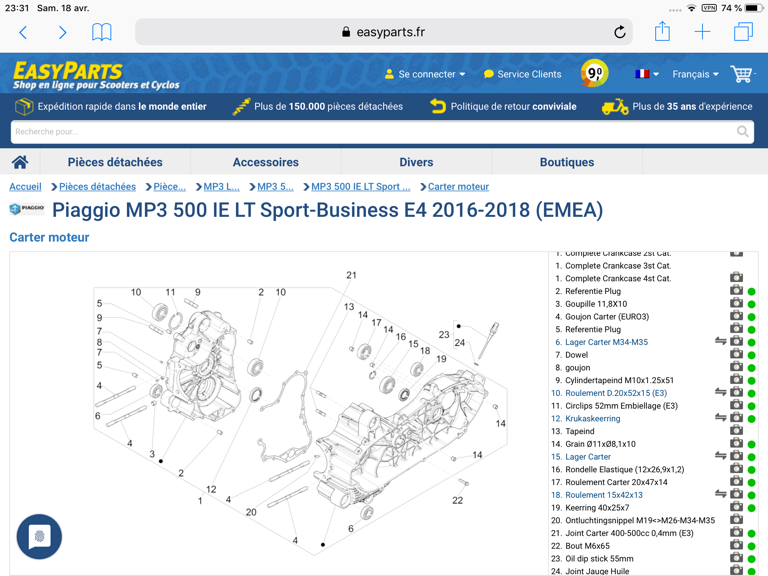The width and height of the screenshot is (768, 576).
Task: Click the engine crankcase exploded diagram
Action: click(x=300, y=414)
